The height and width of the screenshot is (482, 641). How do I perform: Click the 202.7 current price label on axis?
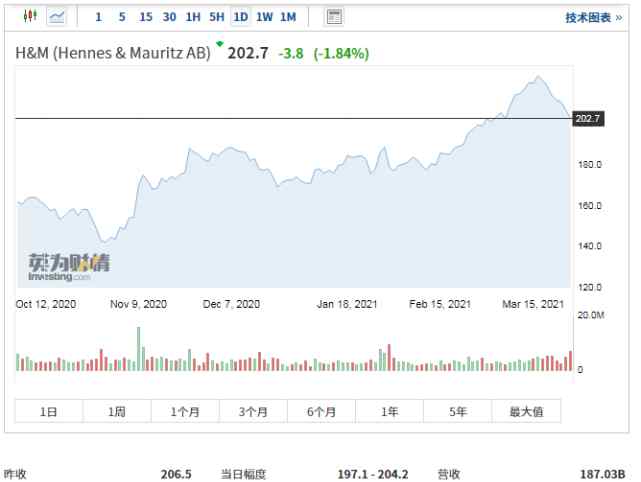point(588,119)
